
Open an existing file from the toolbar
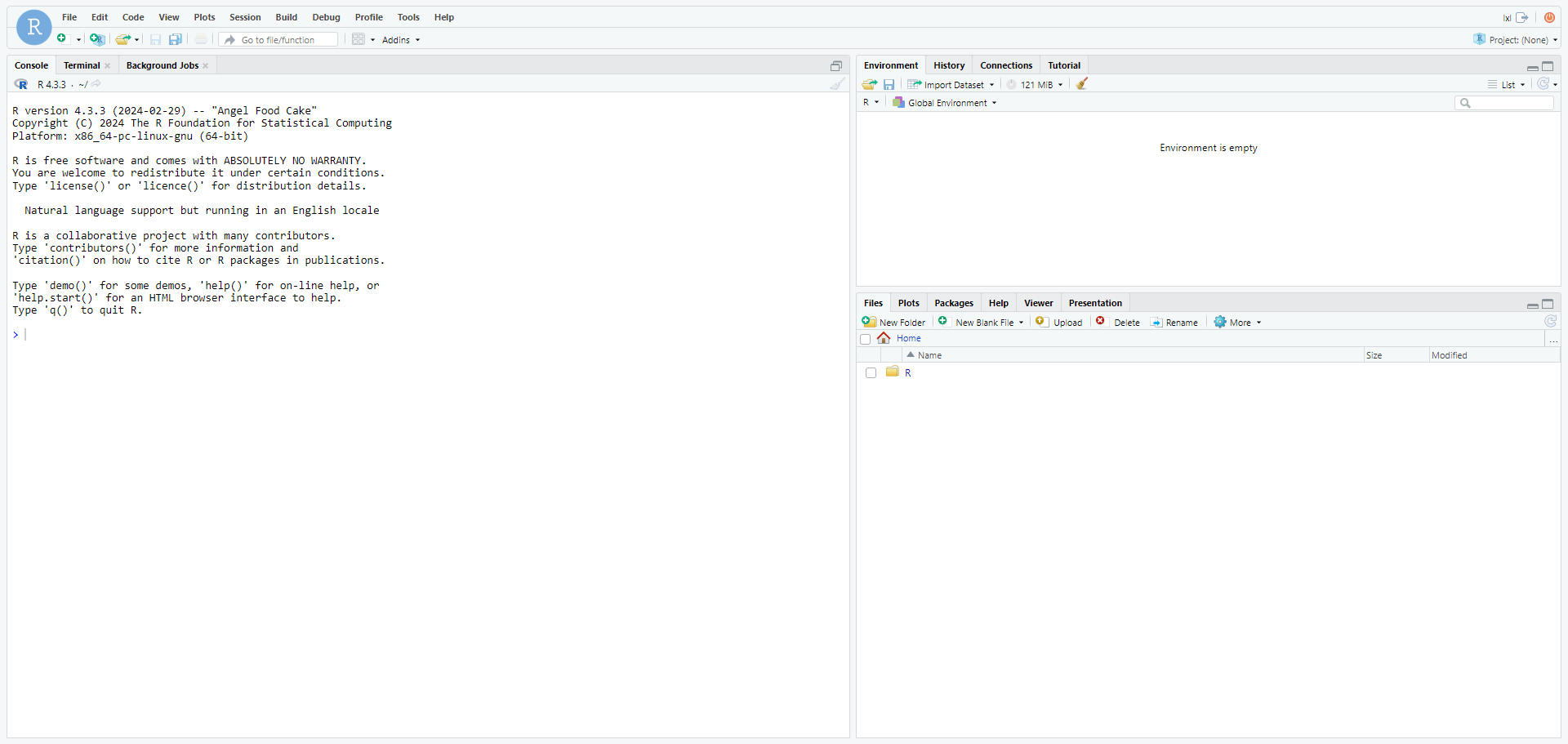click(x=123, y=39)
